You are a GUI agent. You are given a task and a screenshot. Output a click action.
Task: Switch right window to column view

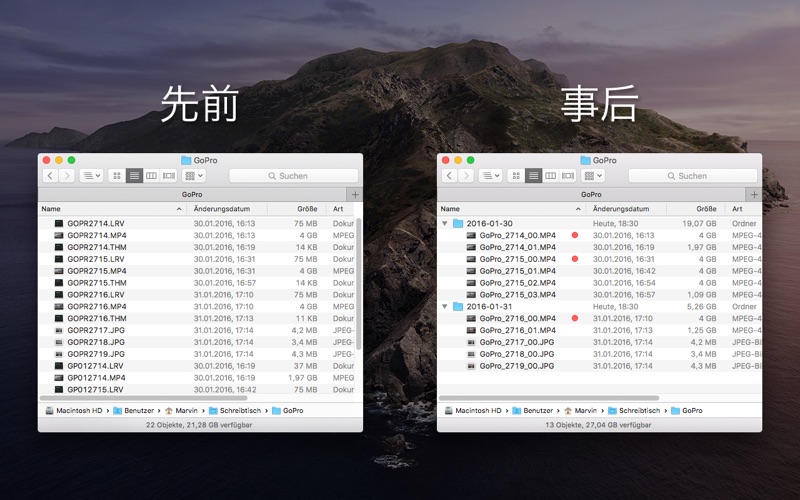coord(551,176)
